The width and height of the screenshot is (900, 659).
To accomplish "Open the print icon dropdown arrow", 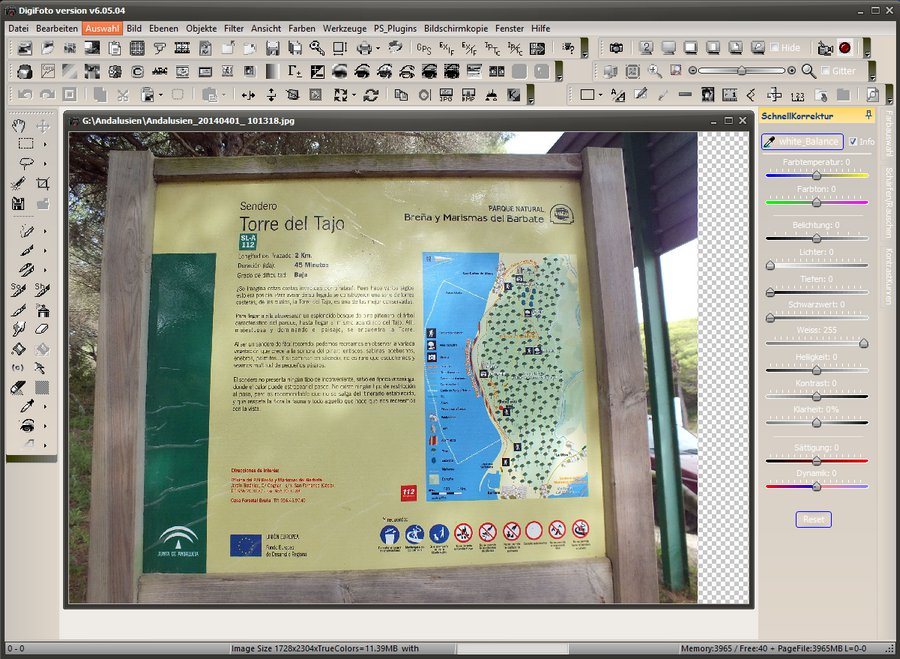I will [379, 48].
